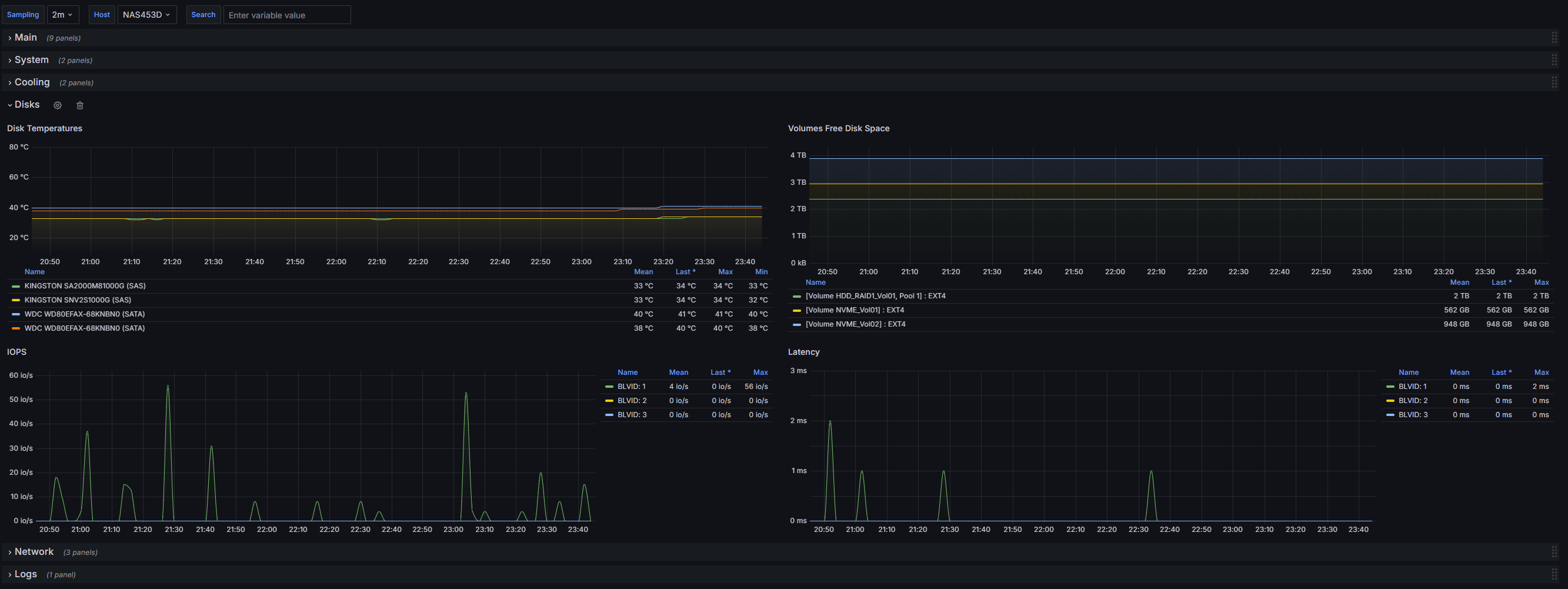
Task: Grab the Main row drag handle
Action: [1554, 38]
